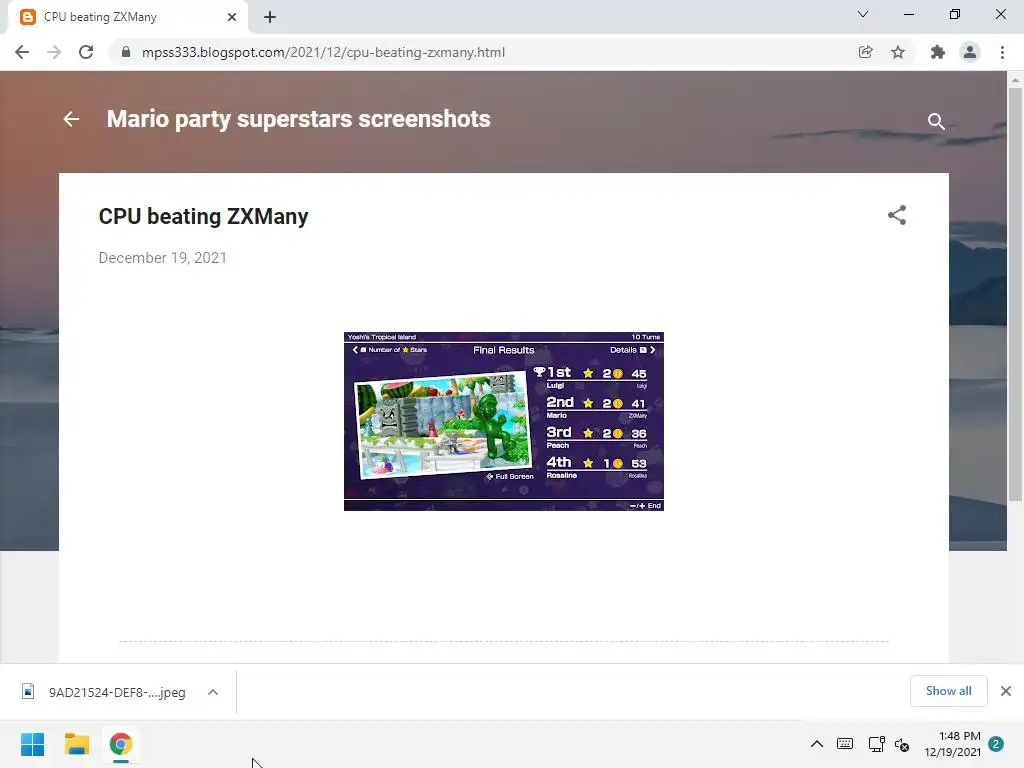Click the browser forward arrow
The width and height of the screenshot is (1024, 768).
(x=54, y=52)
